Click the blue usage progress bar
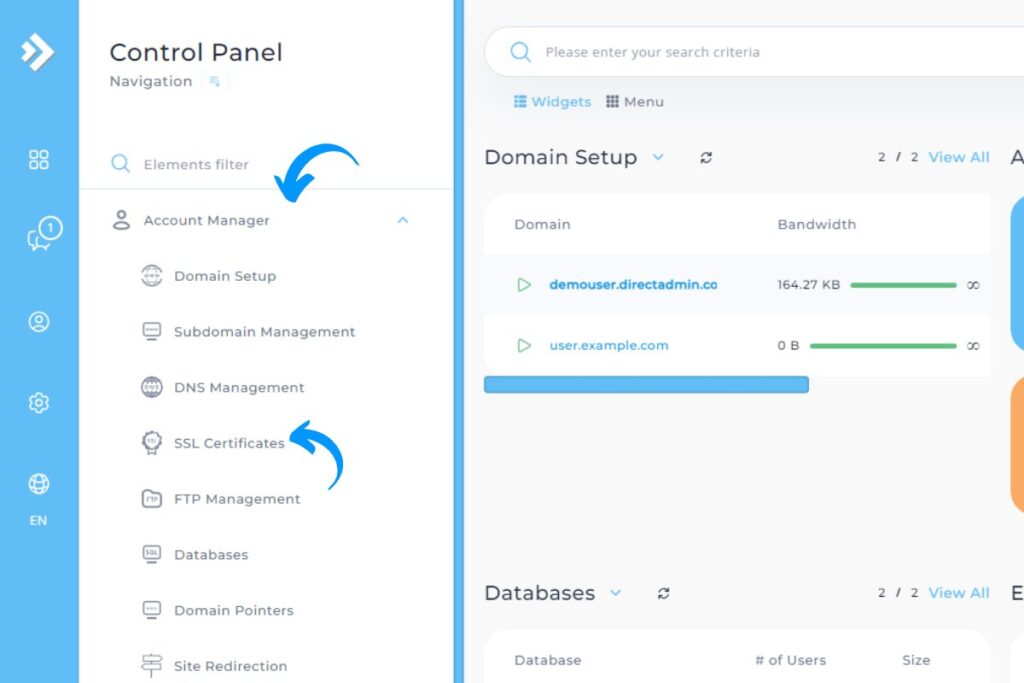This screenshot has width=1024, height=683. [646, 384]
